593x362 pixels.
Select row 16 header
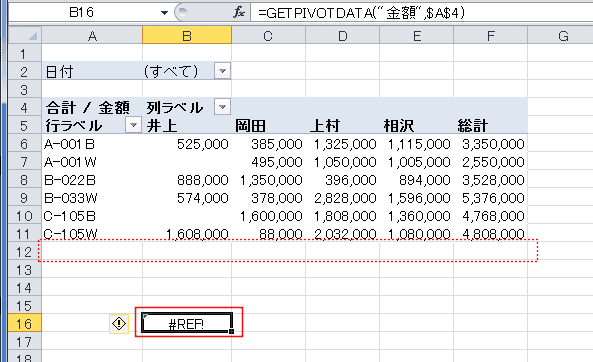click(24, 324)
